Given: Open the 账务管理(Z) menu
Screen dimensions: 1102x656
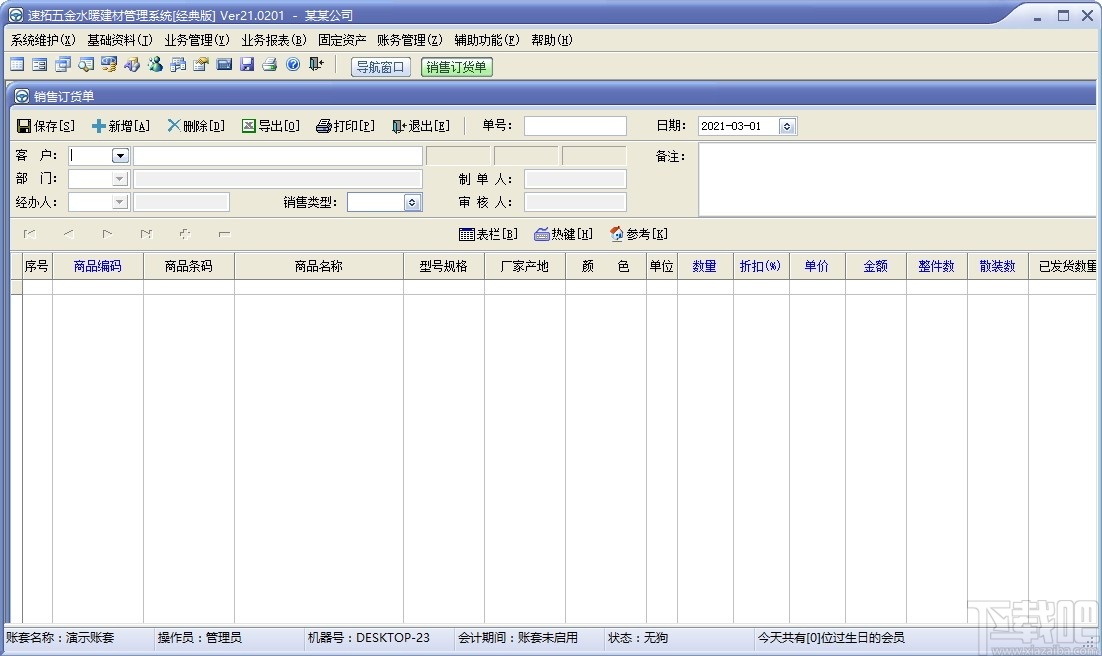Looking at the screenshot, I should coord(409,40).
